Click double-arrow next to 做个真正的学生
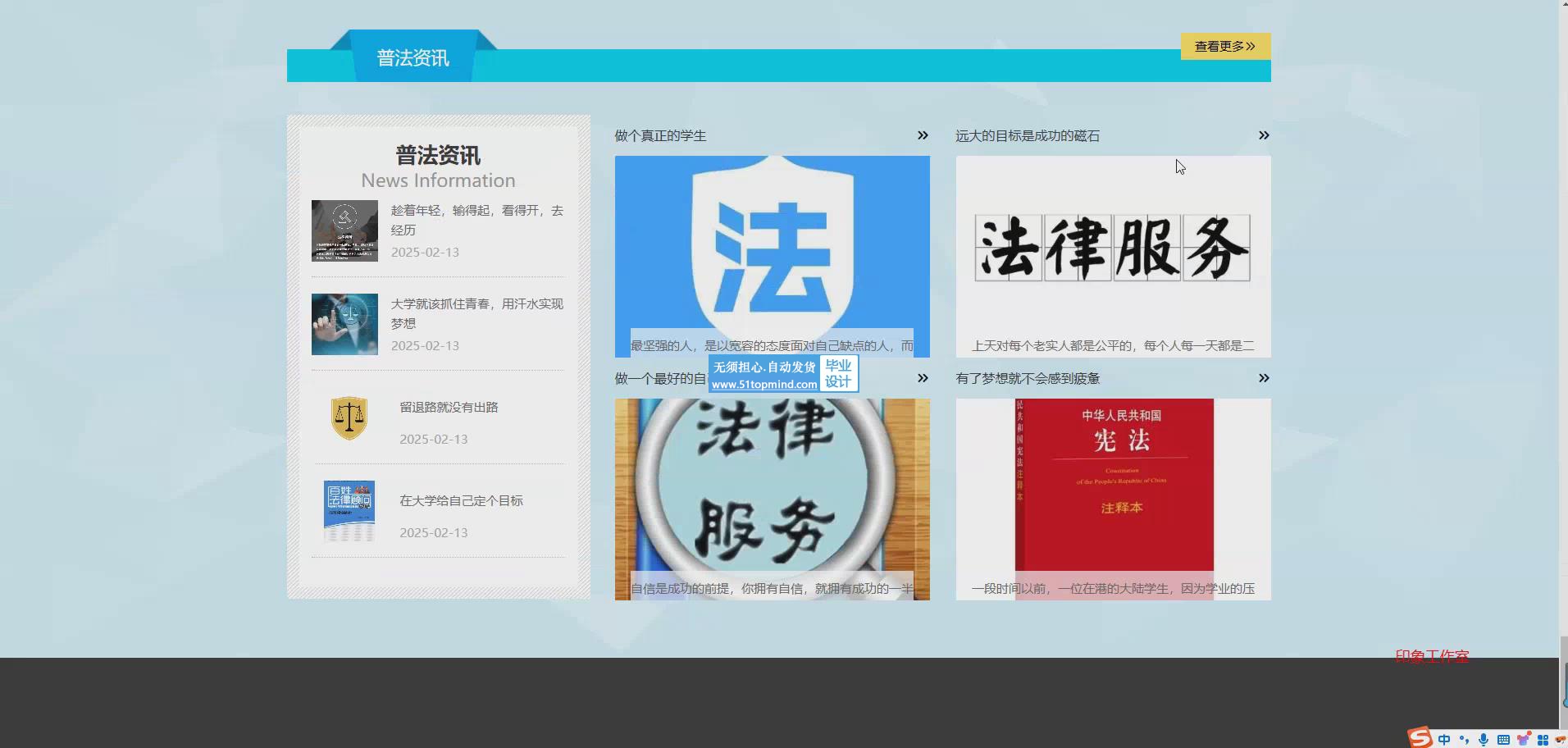The height and width of the screenshot is (748, 1568). (x=923, y=135)
